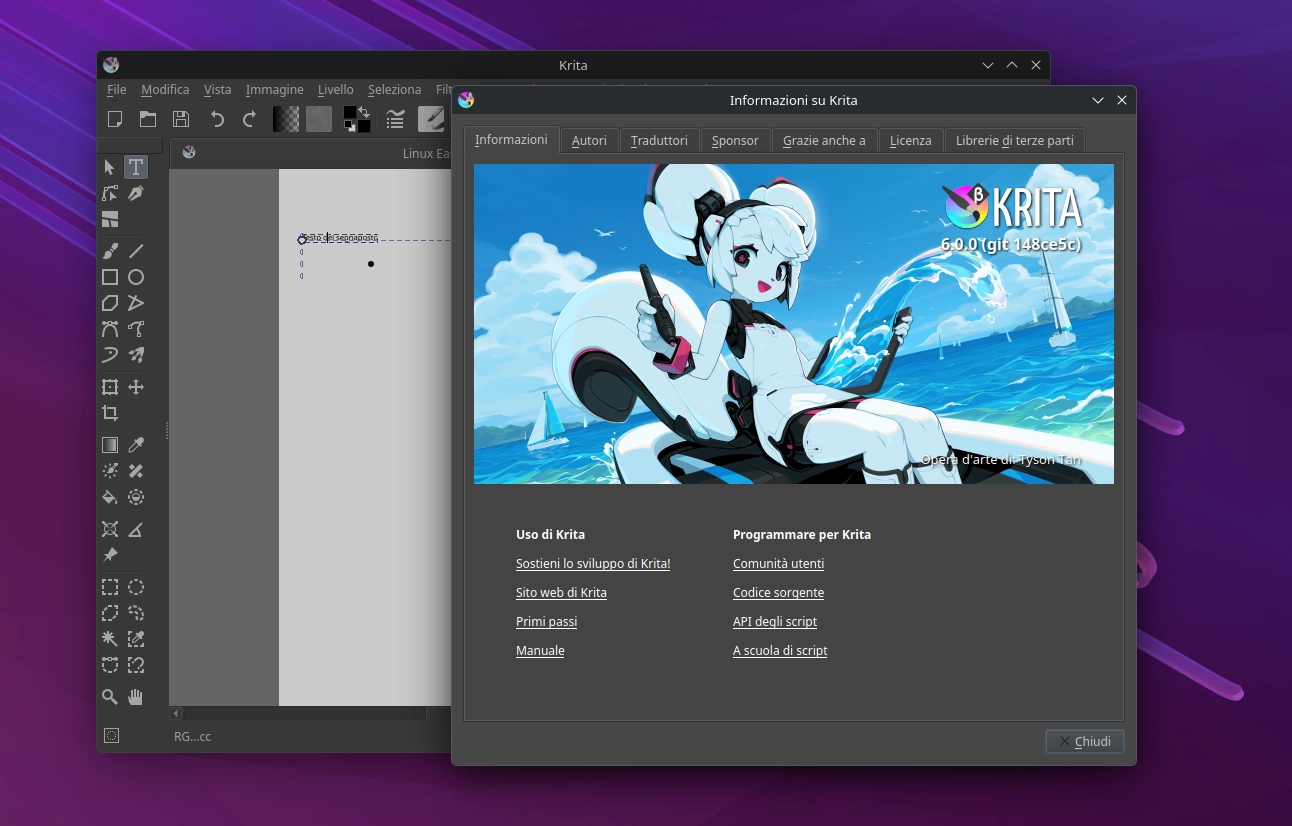The width and height of the screenshot is (1292, 826).
Task: Open the brush preset editor icon
Action: [x=432, y=119]
